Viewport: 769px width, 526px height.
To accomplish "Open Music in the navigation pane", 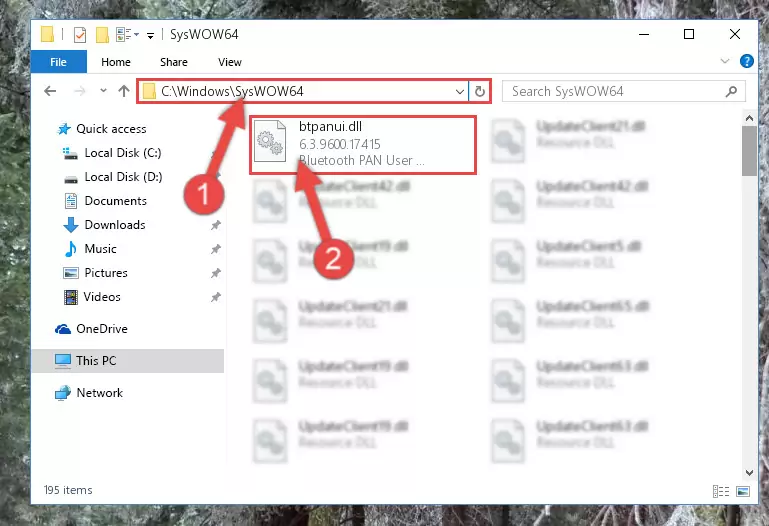I will click(x=100, y=249).
